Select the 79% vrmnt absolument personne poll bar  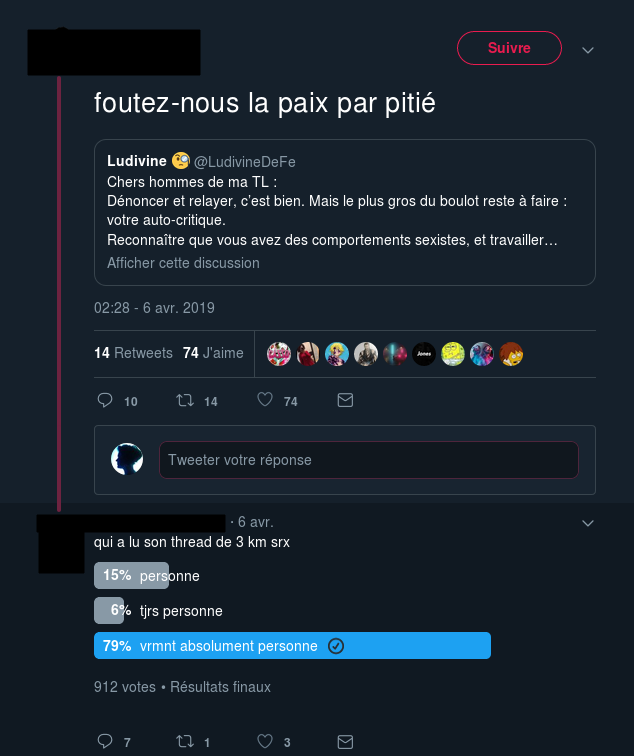292,646
